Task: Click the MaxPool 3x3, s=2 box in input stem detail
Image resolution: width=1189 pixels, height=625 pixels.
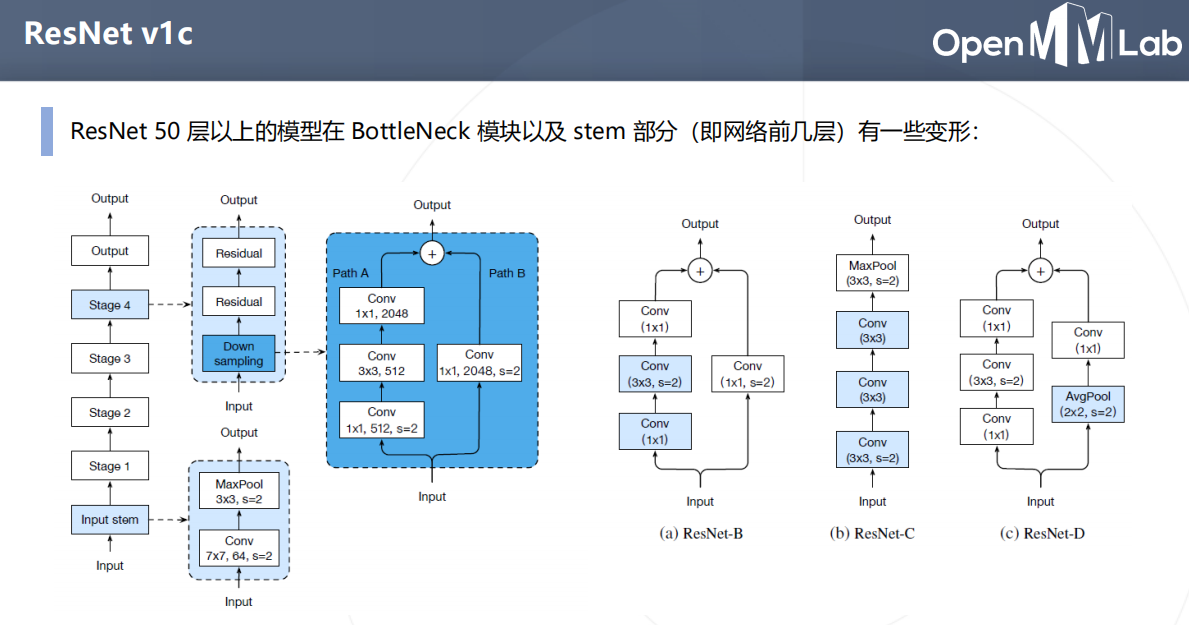Action: coord(239,491)
